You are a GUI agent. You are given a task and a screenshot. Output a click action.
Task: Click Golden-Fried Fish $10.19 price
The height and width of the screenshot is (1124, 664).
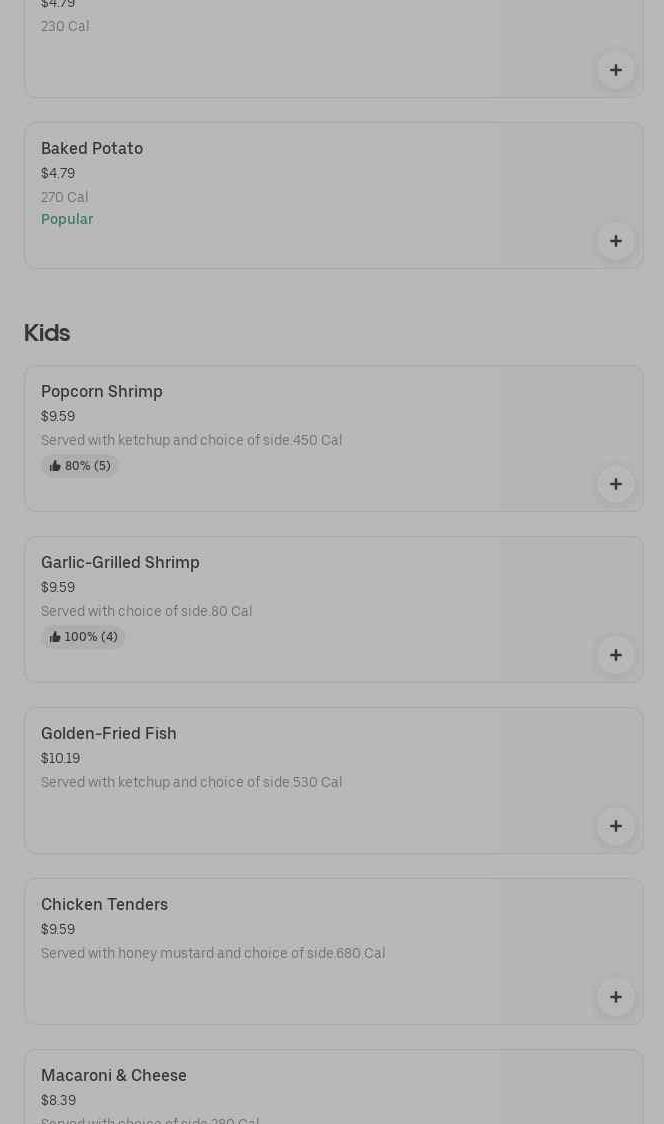tap(61, 759)
